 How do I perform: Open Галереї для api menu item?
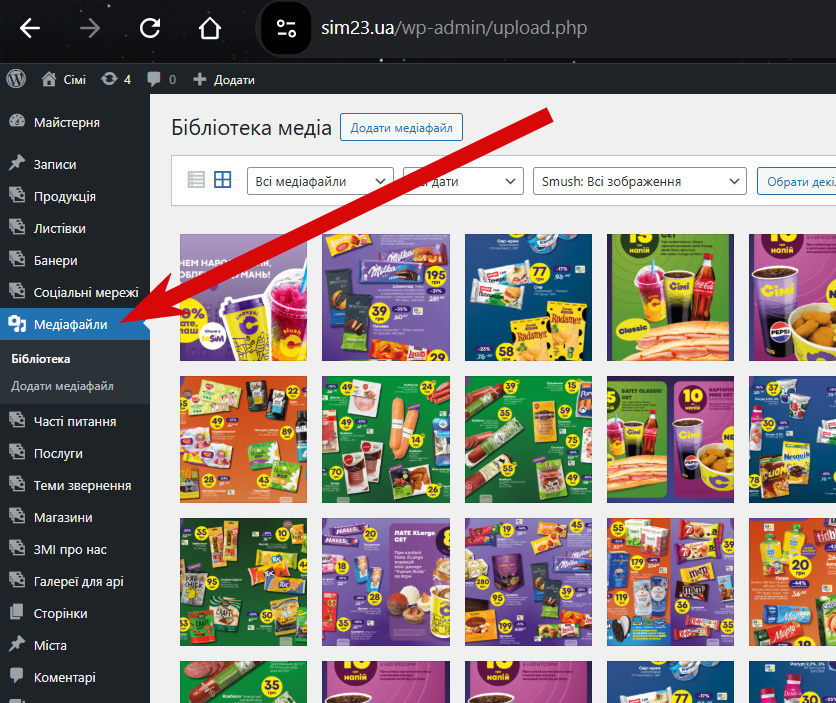[x=78, y=581]
